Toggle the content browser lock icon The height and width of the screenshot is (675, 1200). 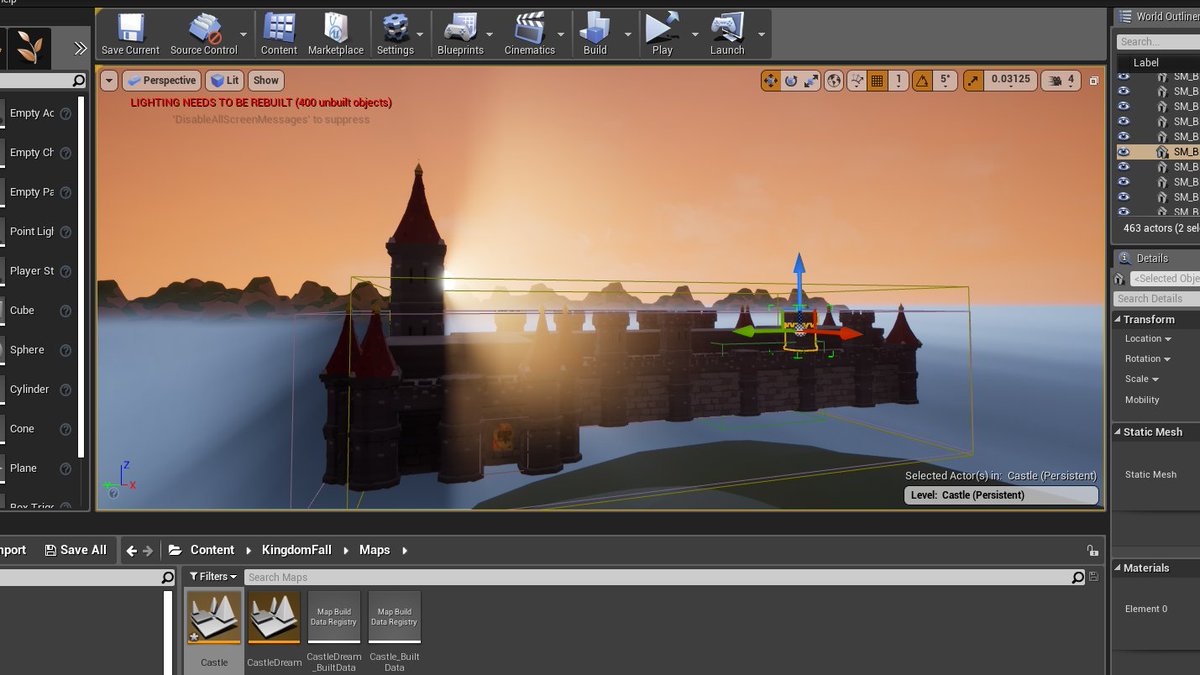[x=1093, y=550]
